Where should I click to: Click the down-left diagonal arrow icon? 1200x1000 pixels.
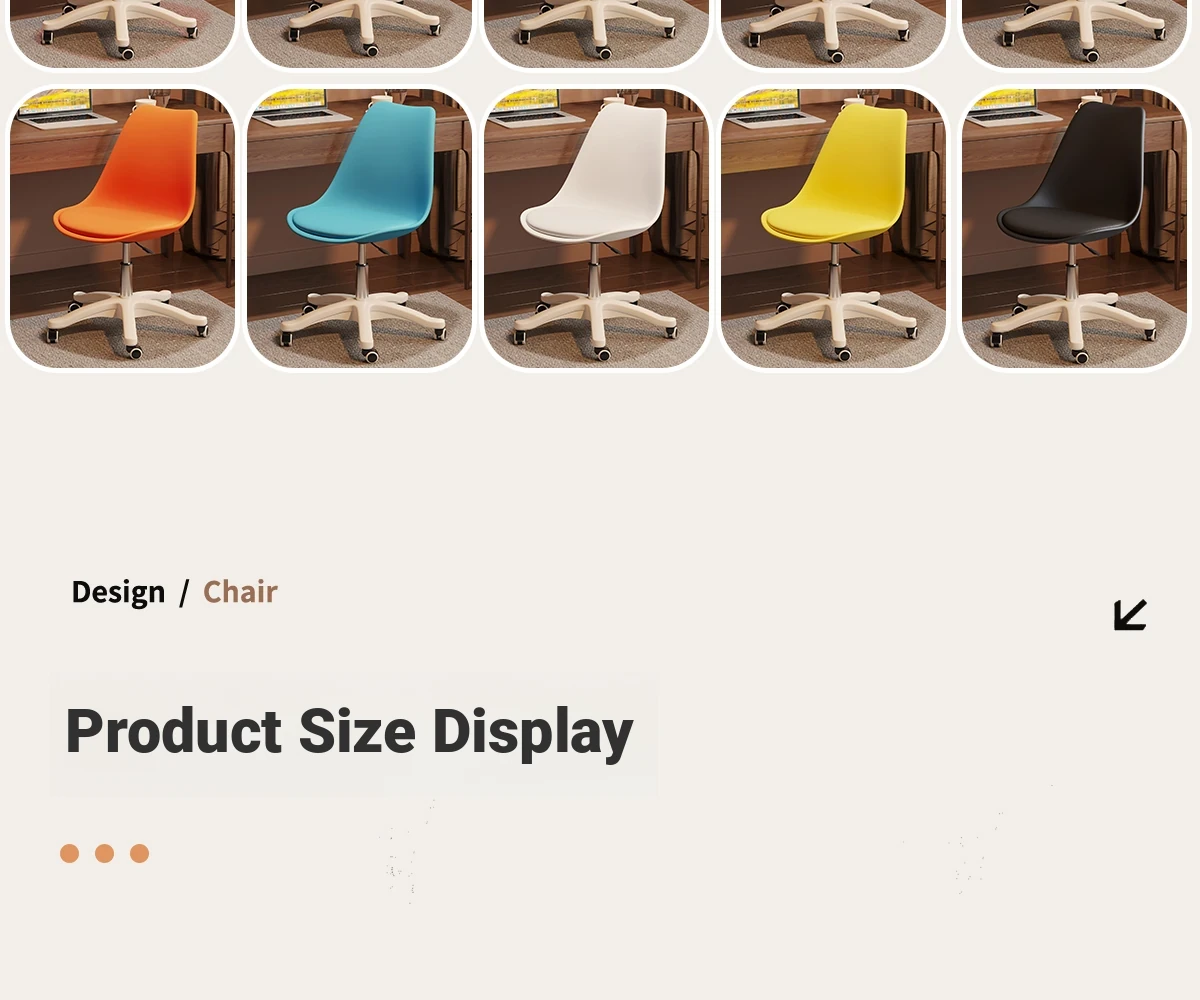(1130, 615)
